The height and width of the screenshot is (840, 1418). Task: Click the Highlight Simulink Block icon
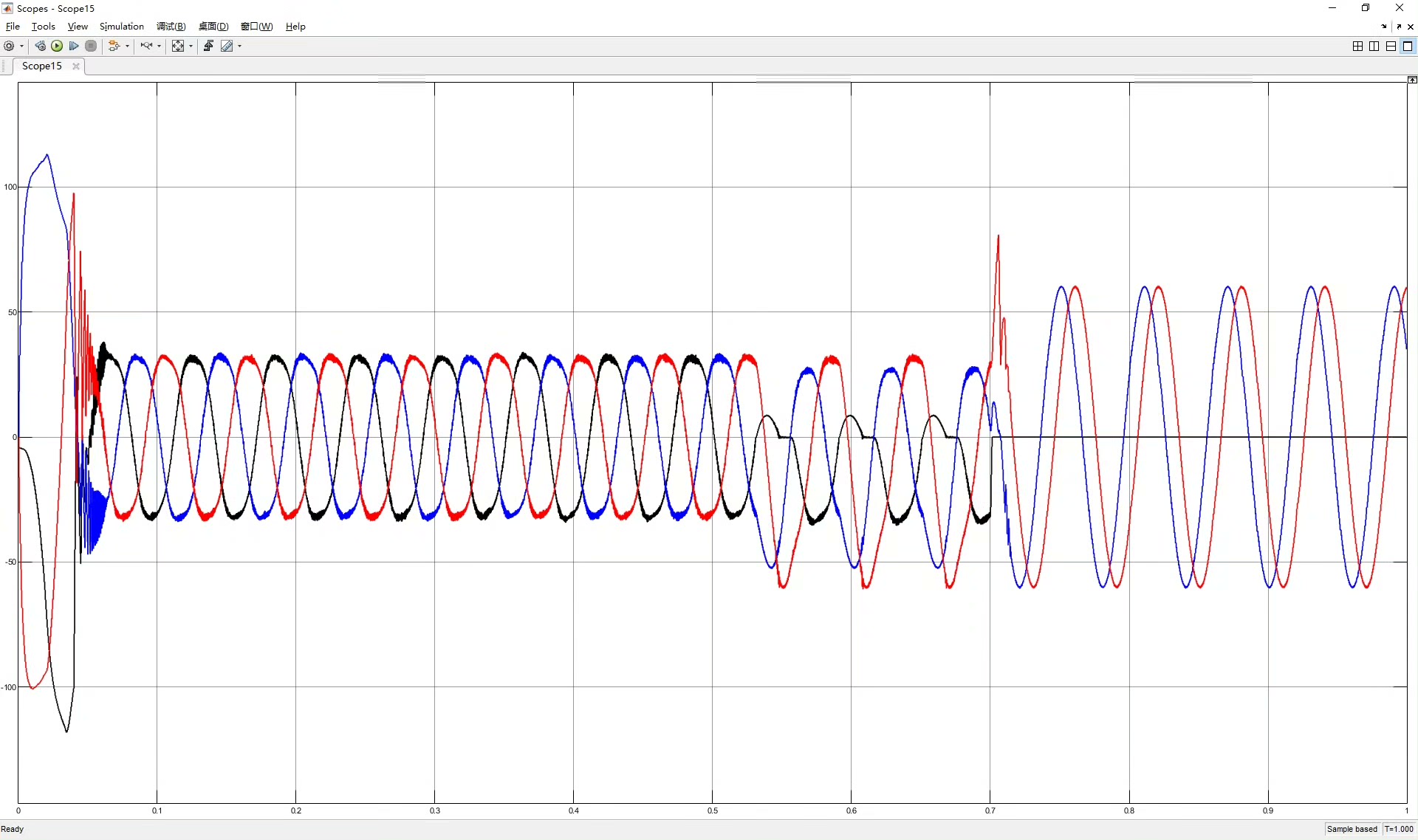[112, 46]
